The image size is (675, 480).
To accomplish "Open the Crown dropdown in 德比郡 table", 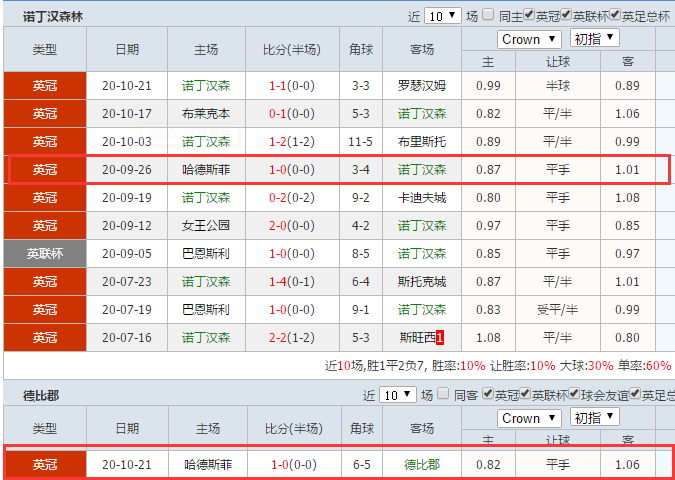I will [x=529, y=418].
